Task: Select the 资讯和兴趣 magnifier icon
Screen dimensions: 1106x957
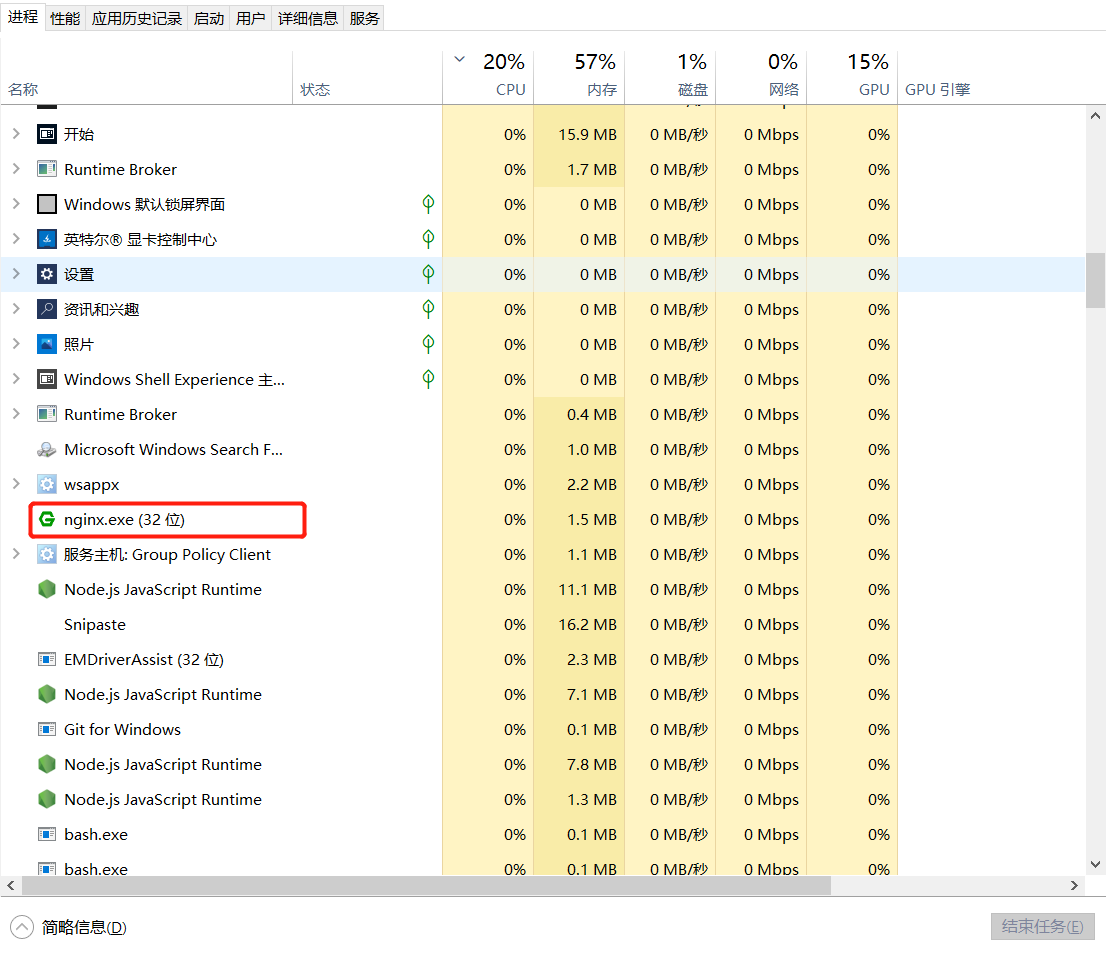Action: 47,310
